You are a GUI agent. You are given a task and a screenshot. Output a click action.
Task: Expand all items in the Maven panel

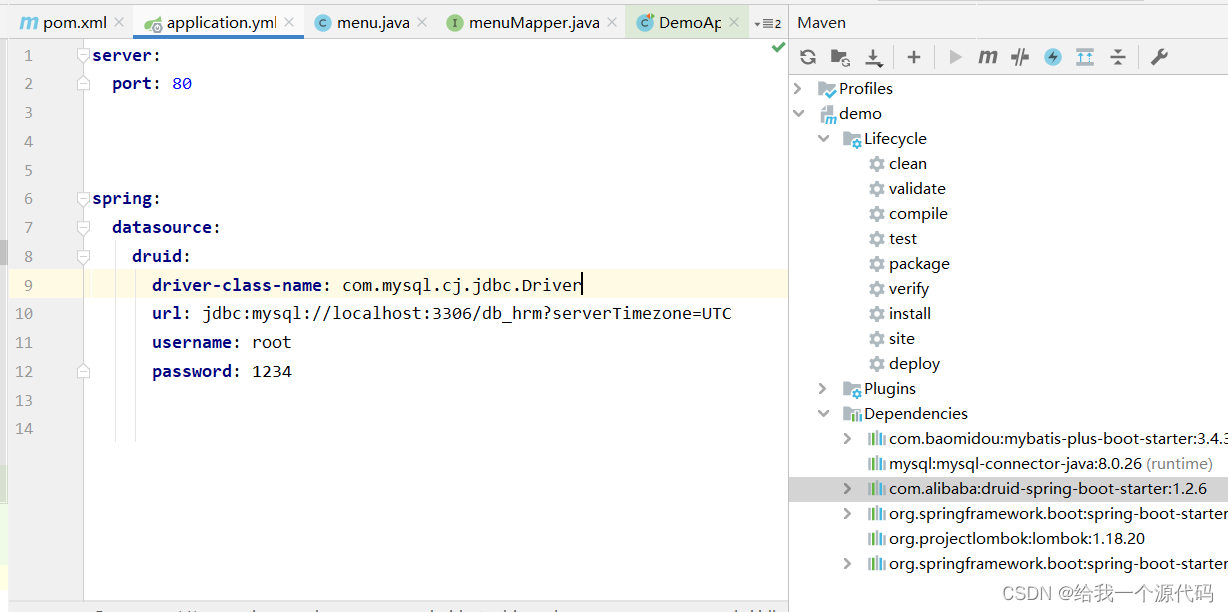click(x=1085, y=57)
